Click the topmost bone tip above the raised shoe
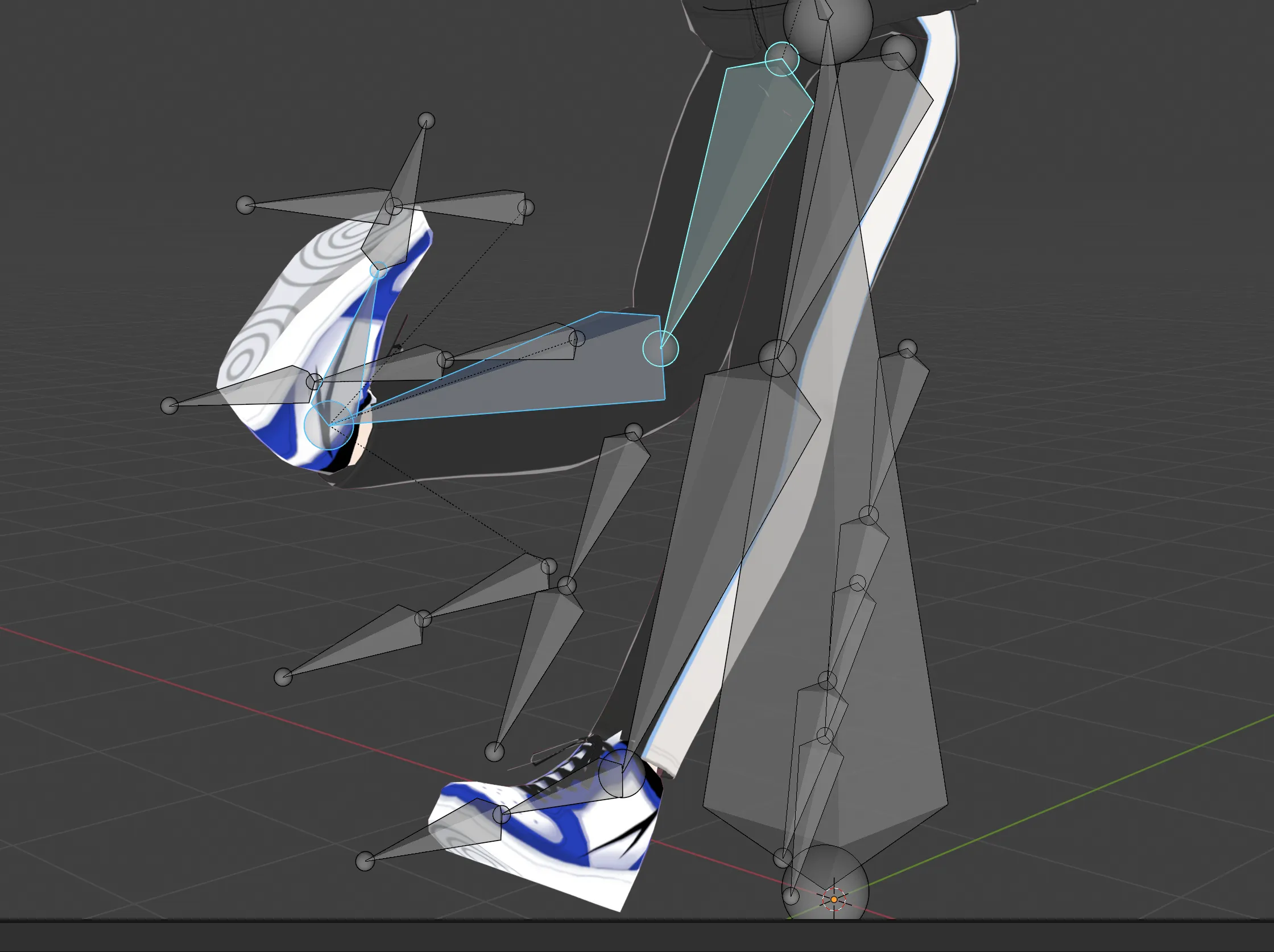 pos(425,121)
